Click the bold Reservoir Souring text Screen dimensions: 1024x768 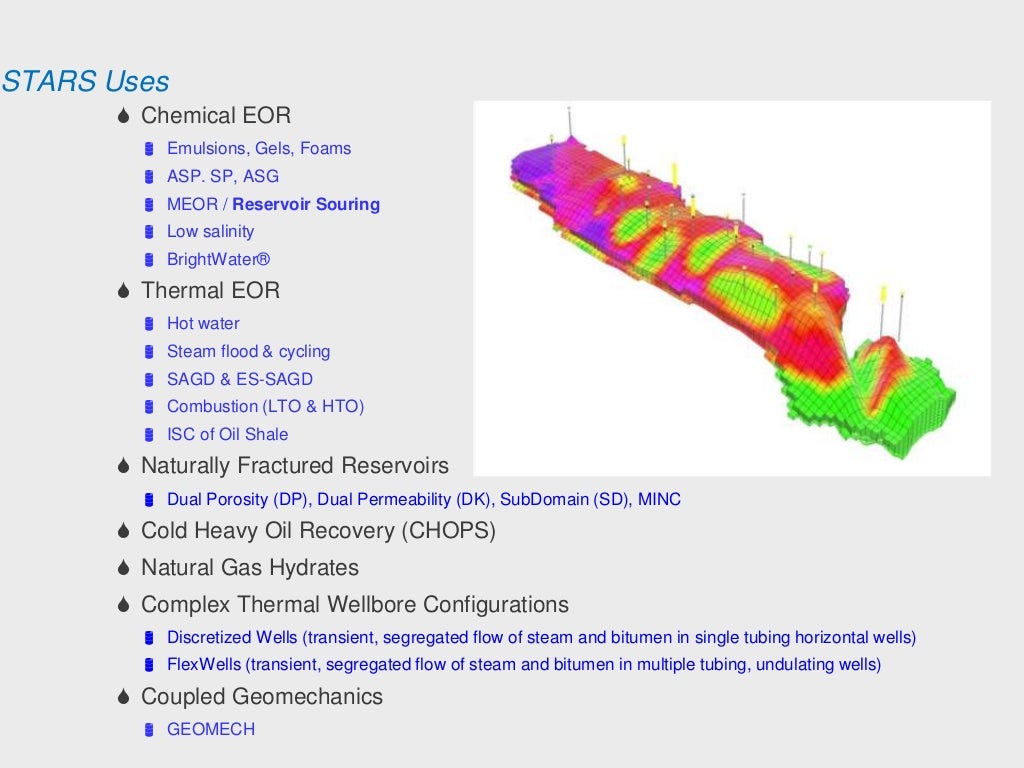(x=306, y=204)
